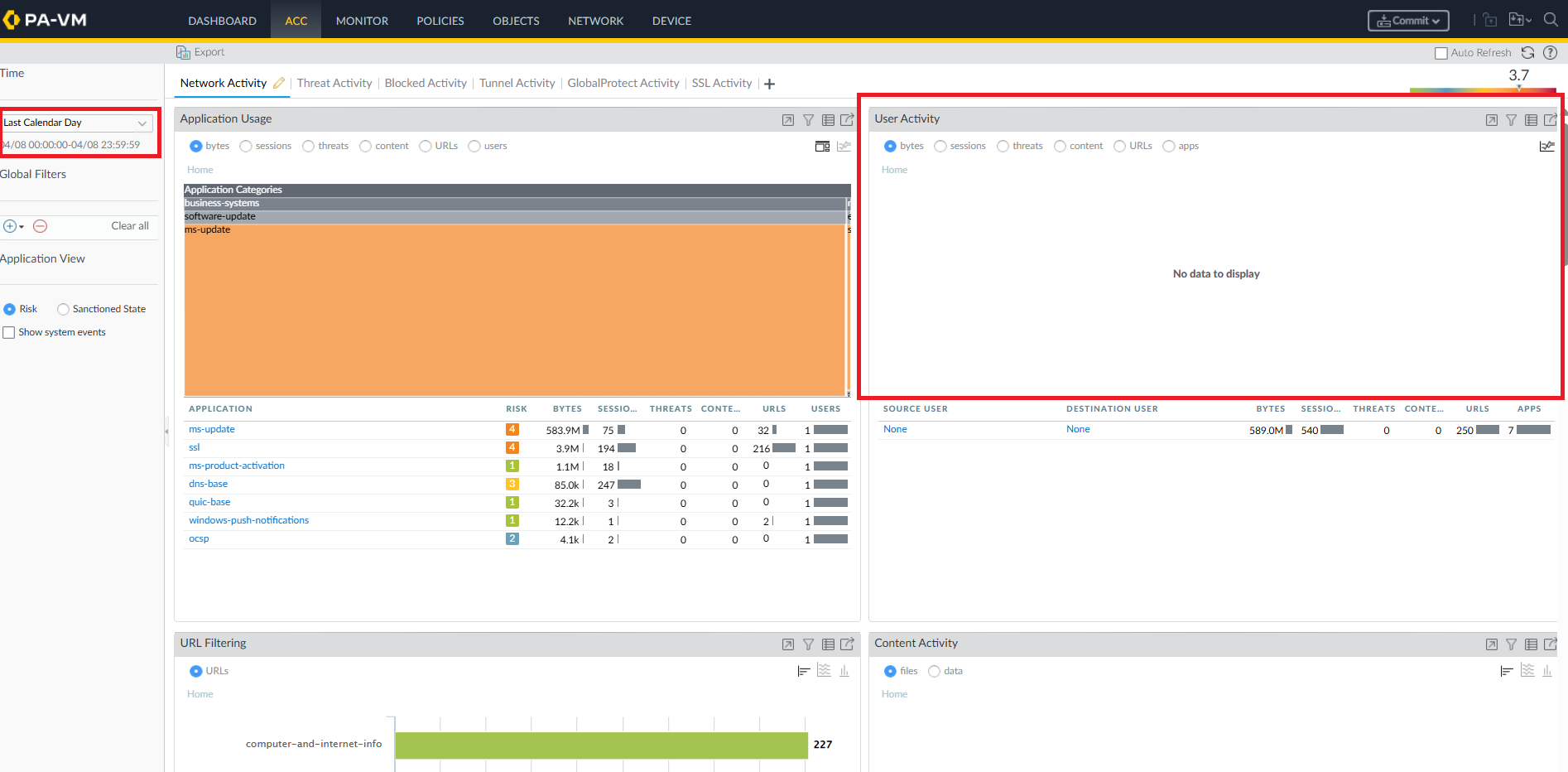Enable the Auto Refresh checkbox

point(1441,53)
